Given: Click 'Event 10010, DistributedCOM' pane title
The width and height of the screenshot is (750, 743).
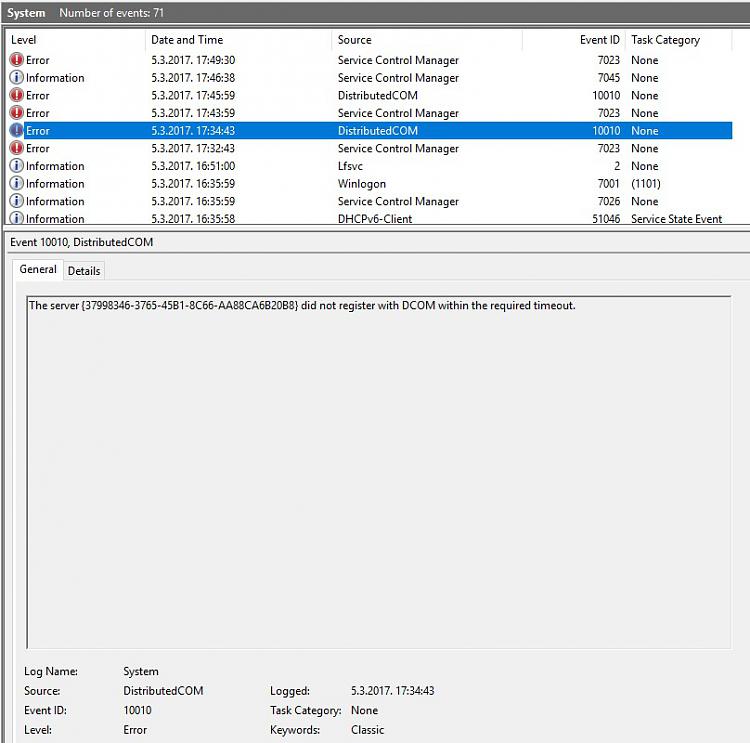Looking at the screenshot, I should tap(81, 242).
